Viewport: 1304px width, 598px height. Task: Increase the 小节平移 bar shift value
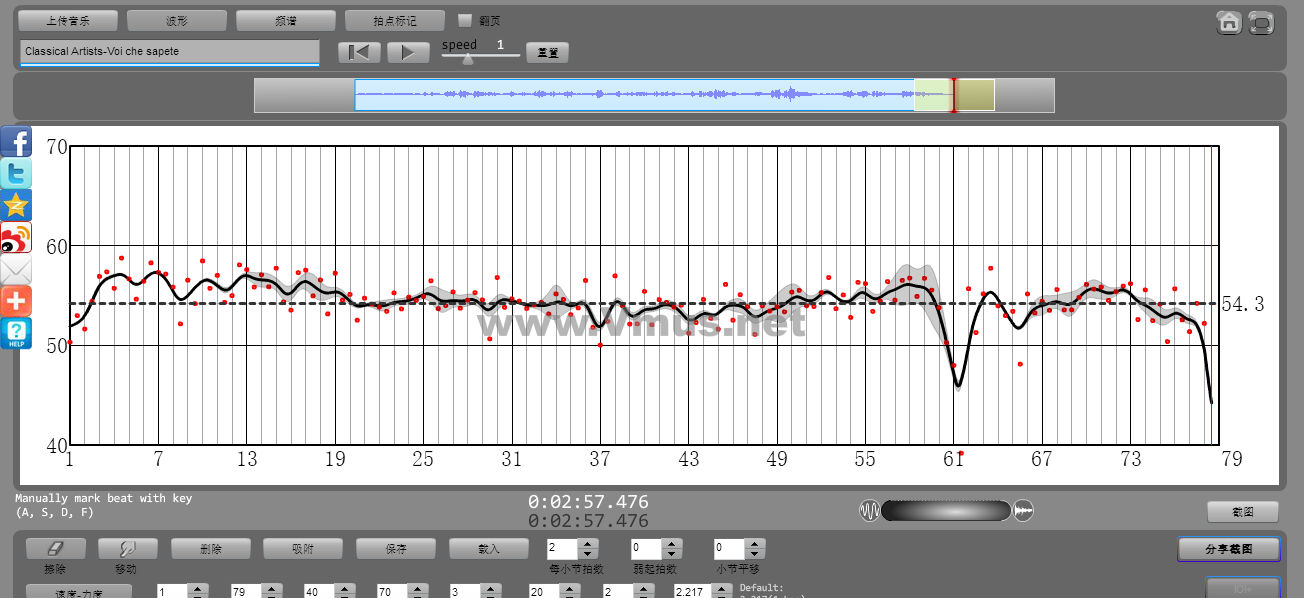(x=756, y=543)
